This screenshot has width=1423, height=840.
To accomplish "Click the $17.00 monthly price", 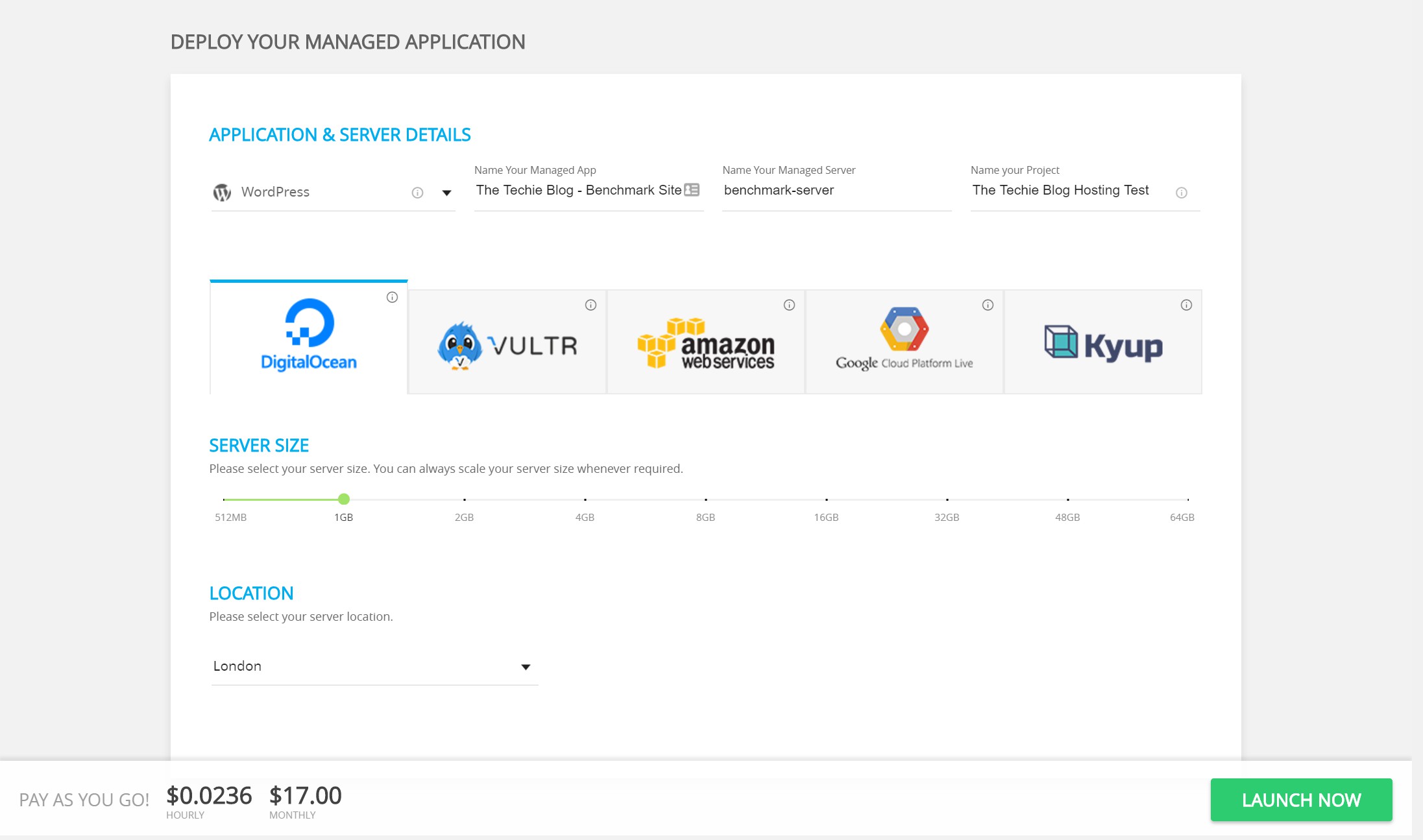I will [306, 796].
